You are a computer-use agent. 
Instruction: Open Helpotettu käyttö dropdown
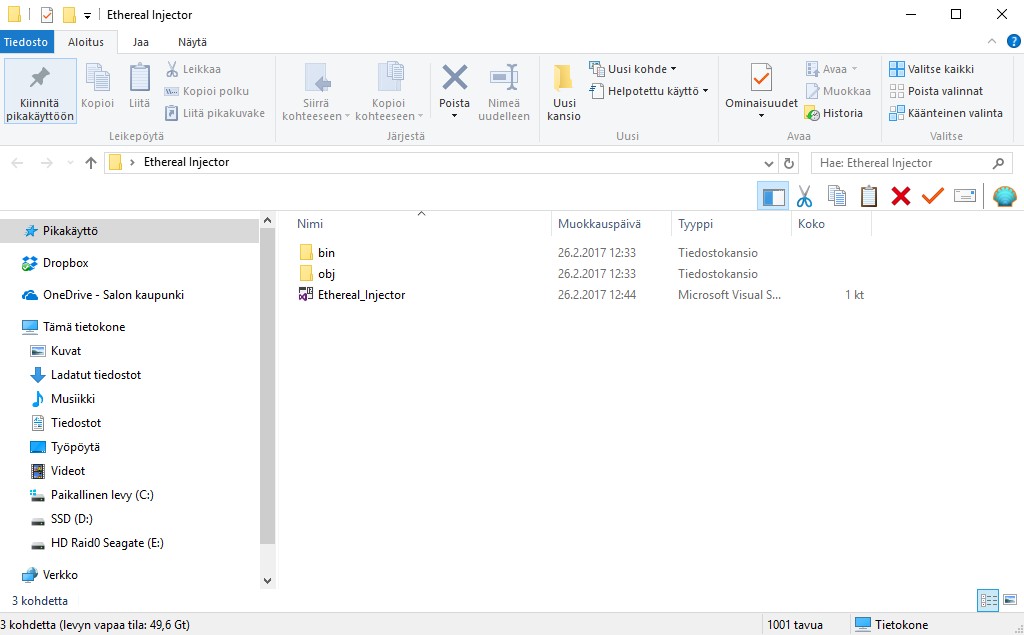[x=648, y=91]
